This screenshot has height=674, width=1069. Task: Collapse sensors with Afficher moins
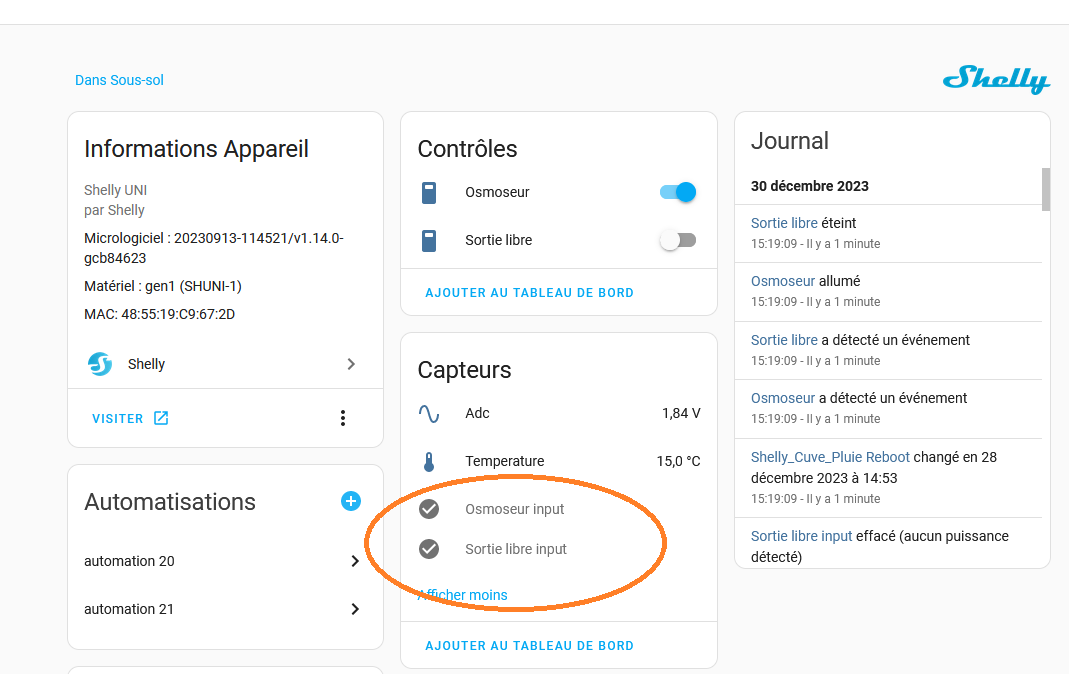[x=463, y=595]
